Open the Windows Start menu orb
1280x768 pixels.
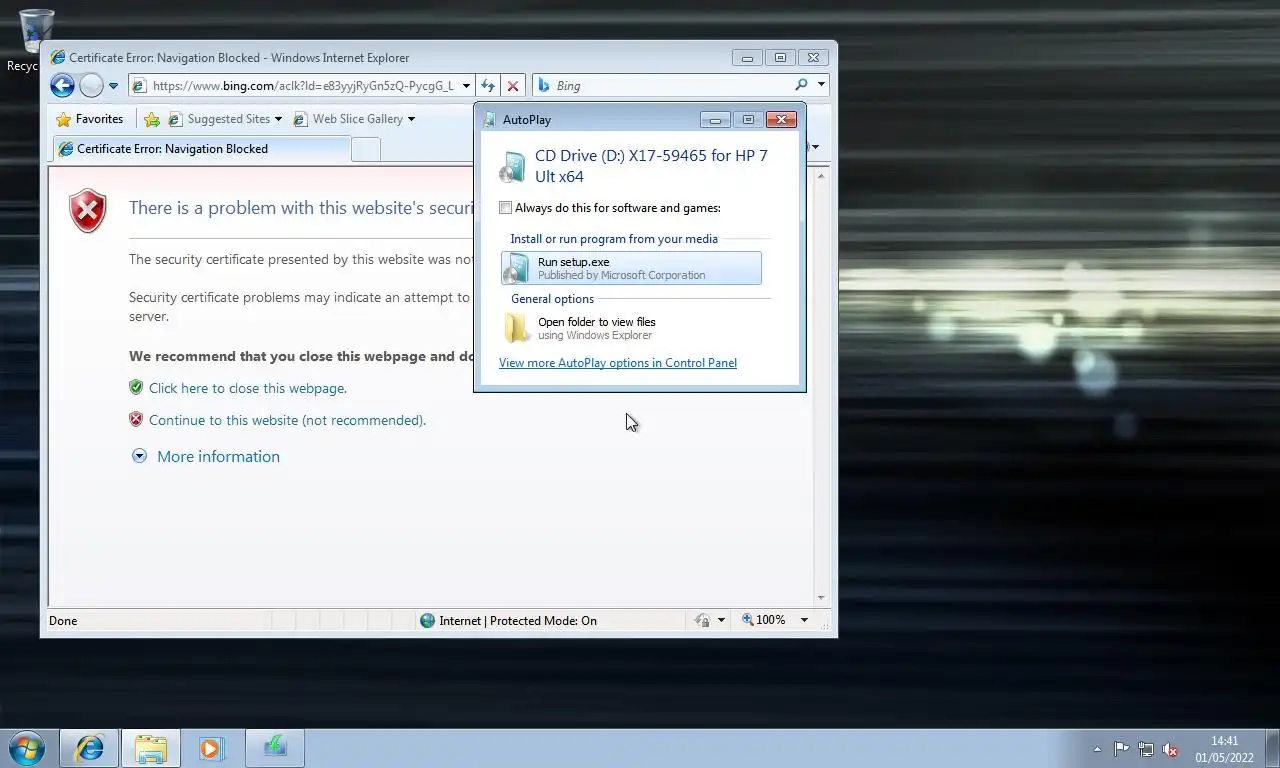27,748
